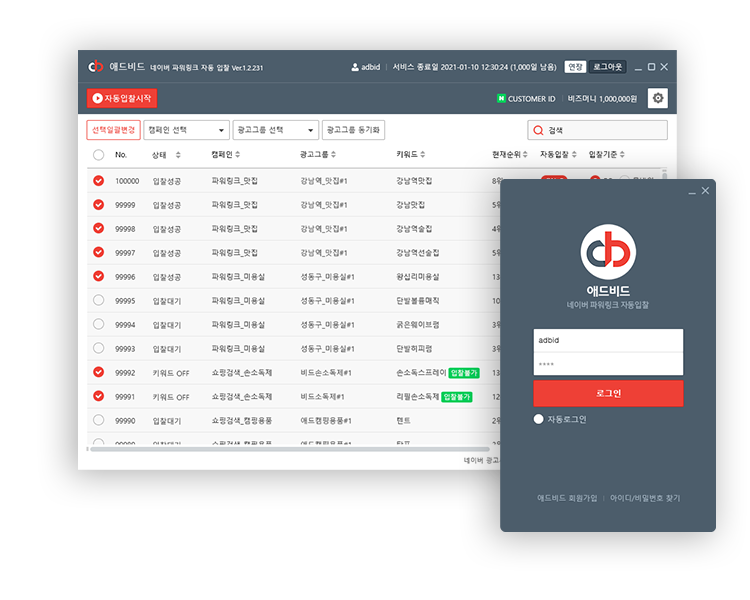The width and height of the screenshot is (750, 600).
Task: Click the 연장 extend button
Action: click(x=575, y=67)
